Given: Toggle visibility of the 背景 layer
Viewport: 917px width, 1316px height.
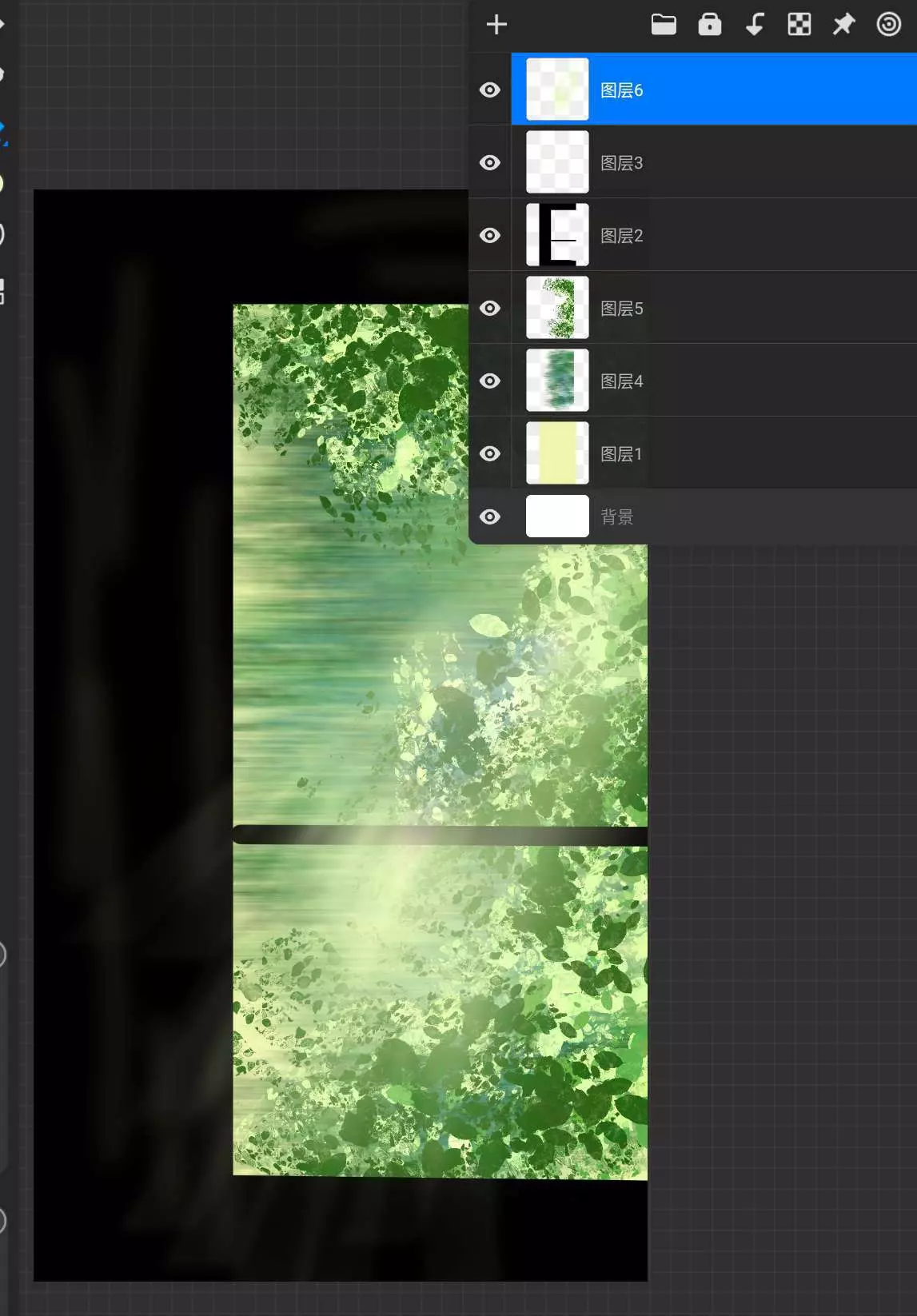Looking at the screenshot, I should click(x=490, y=517).
